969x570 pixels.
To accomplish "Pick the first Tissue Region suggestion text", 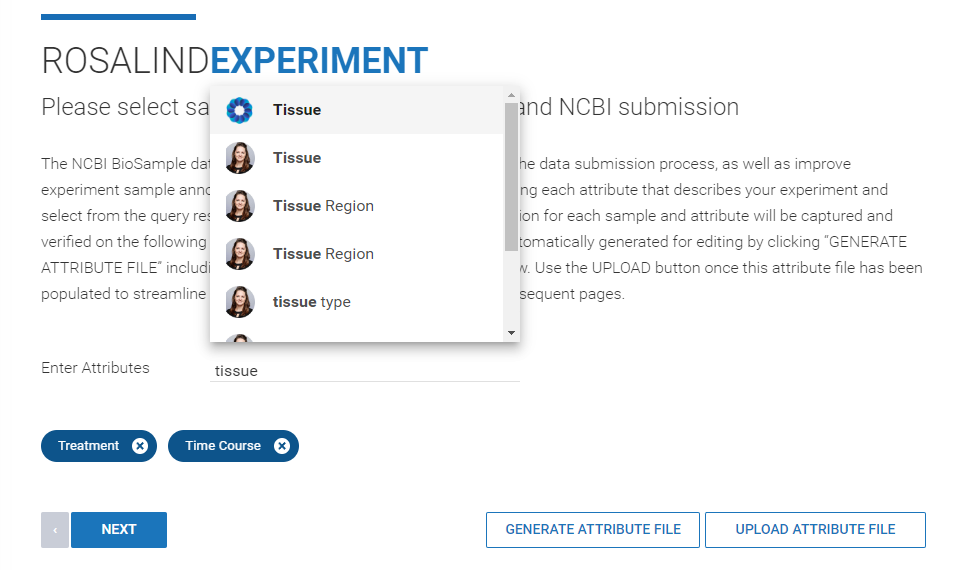I will point(323,206).
